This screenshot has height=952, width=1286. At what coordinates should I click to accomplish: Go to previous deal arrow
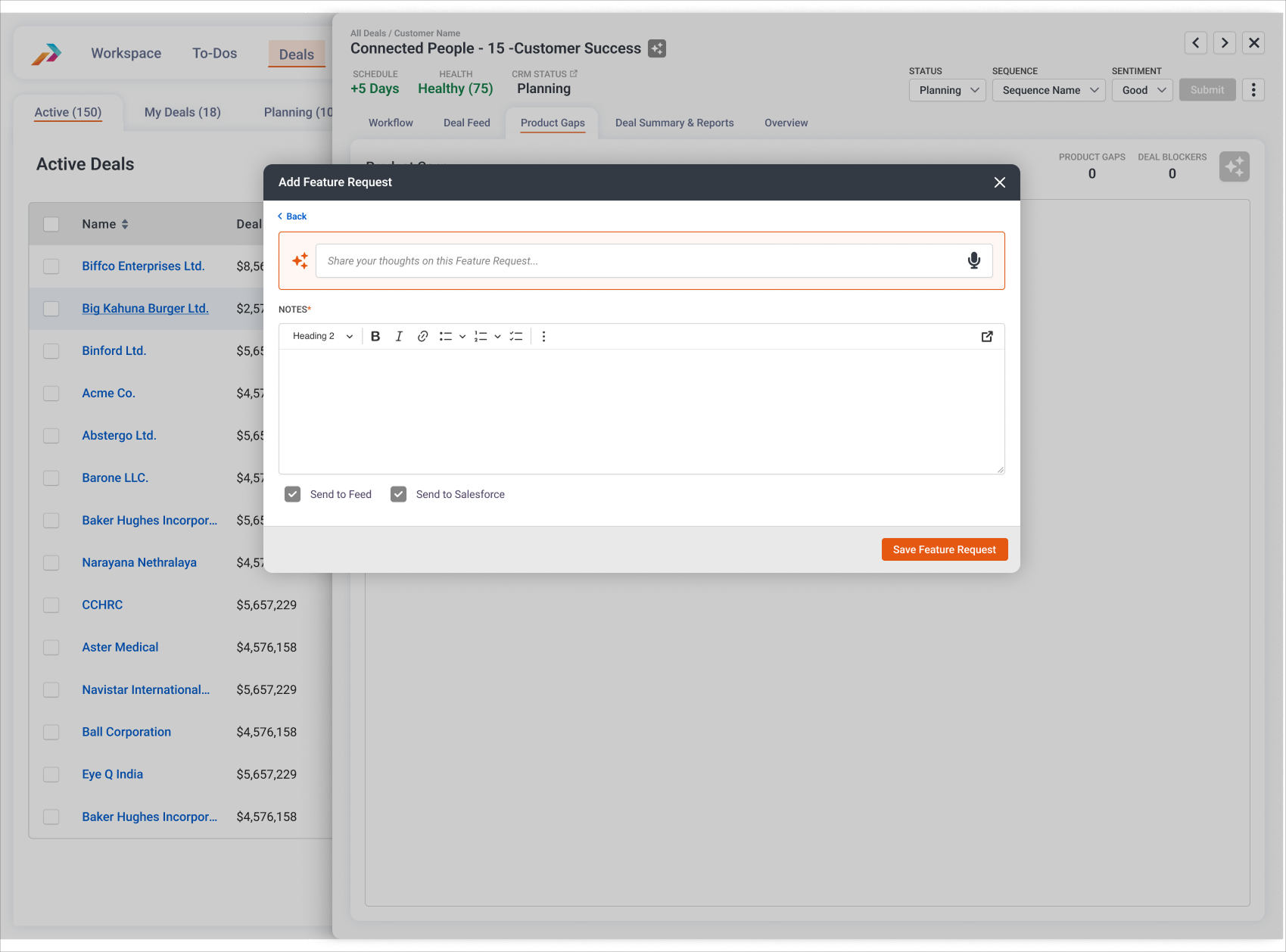1196,42
